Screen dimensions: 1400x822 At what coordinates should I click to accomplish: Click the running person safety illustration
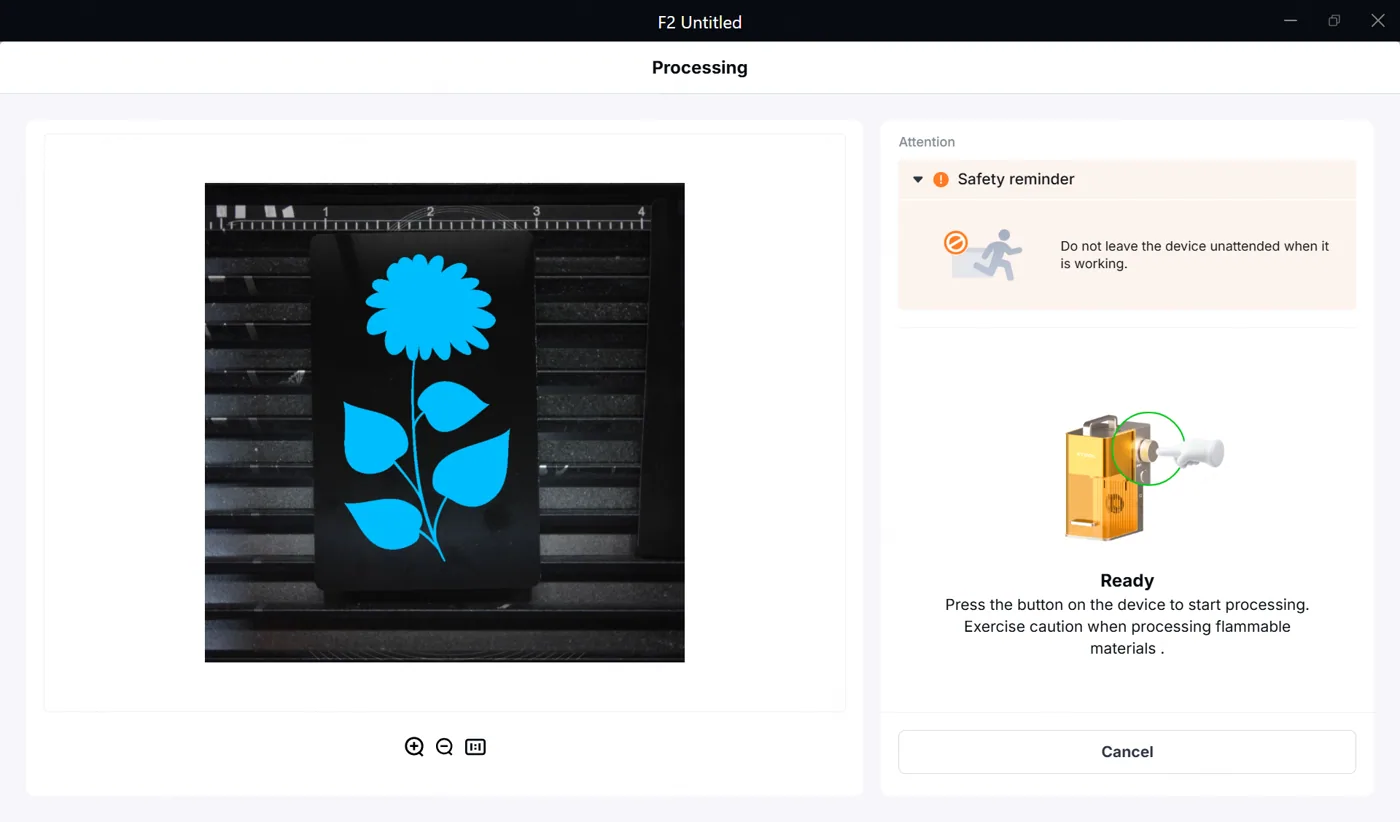[984, 255]
